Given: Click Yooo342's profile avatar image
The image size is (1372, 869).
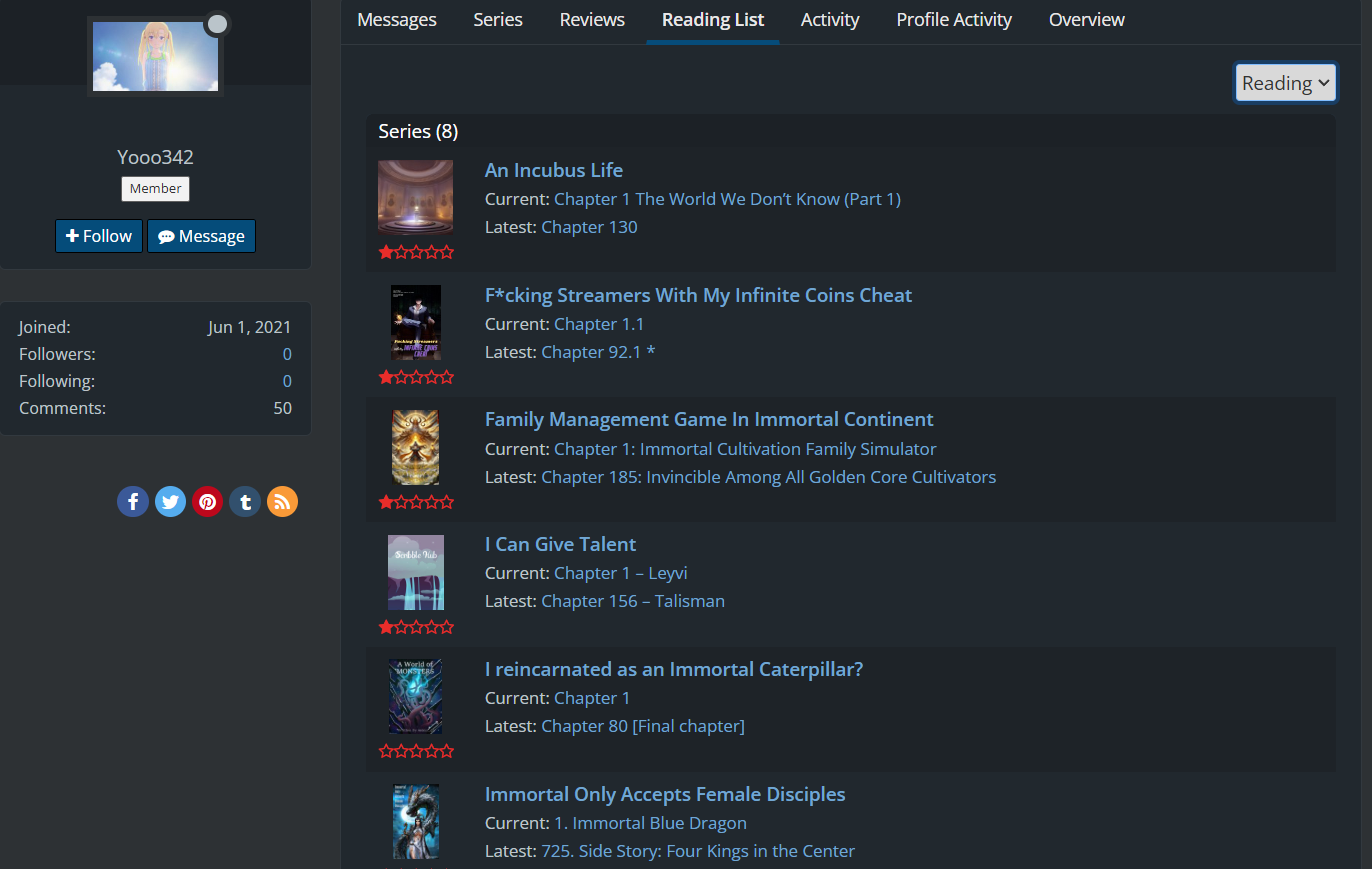Looking at the screenshot, I should coord(155,56).
